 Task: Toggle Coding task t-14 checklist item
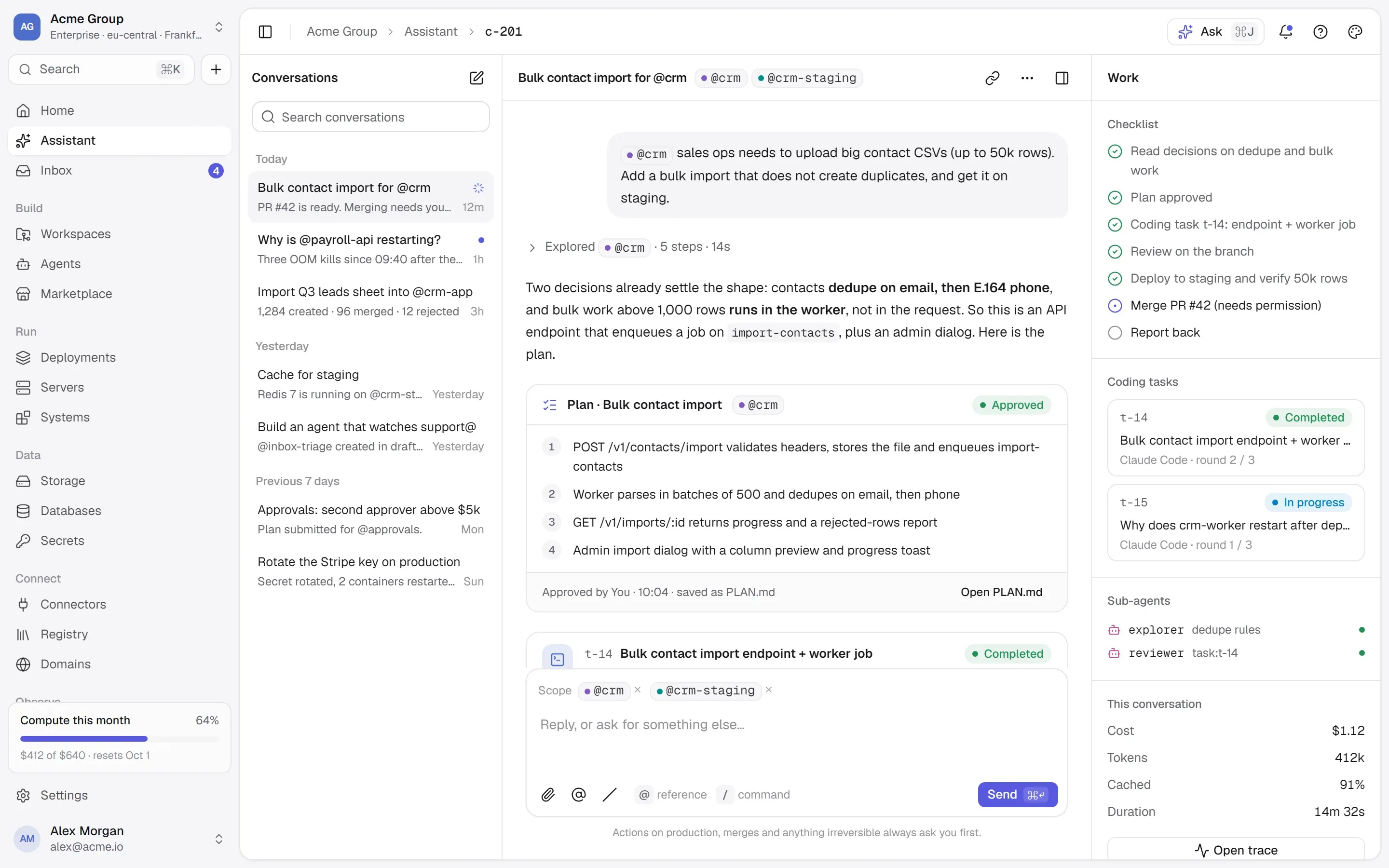tap(1115, 224)
